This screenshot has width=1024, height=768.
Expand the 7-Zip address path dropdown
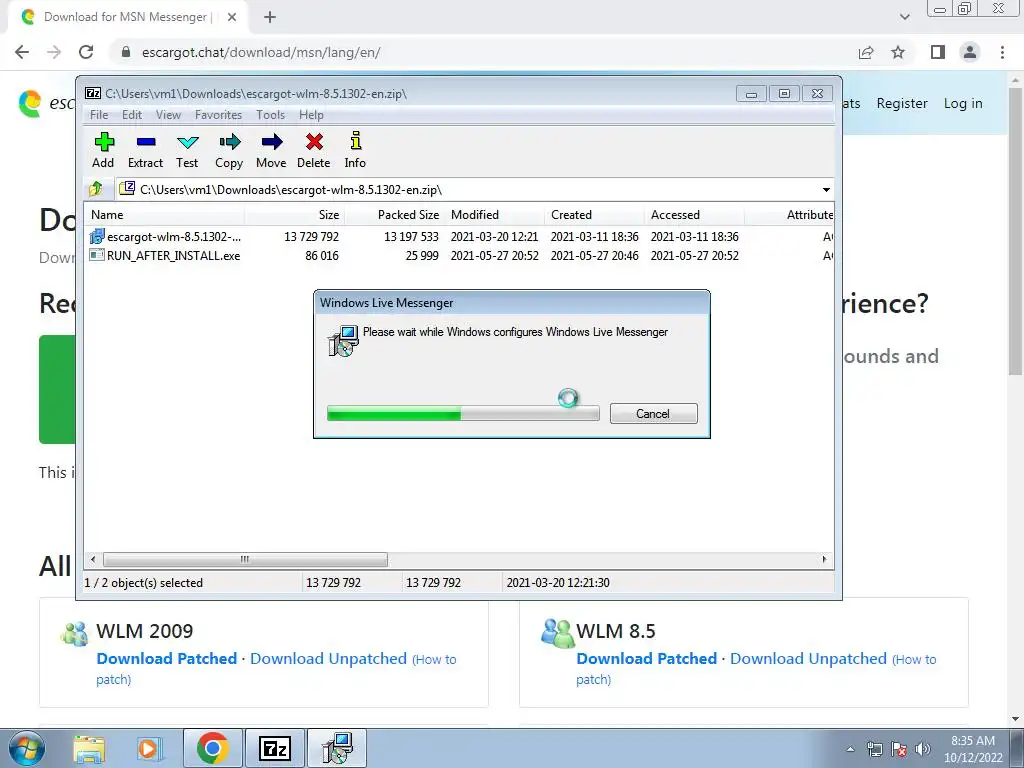pyautogui.click(x=826, y=190)
